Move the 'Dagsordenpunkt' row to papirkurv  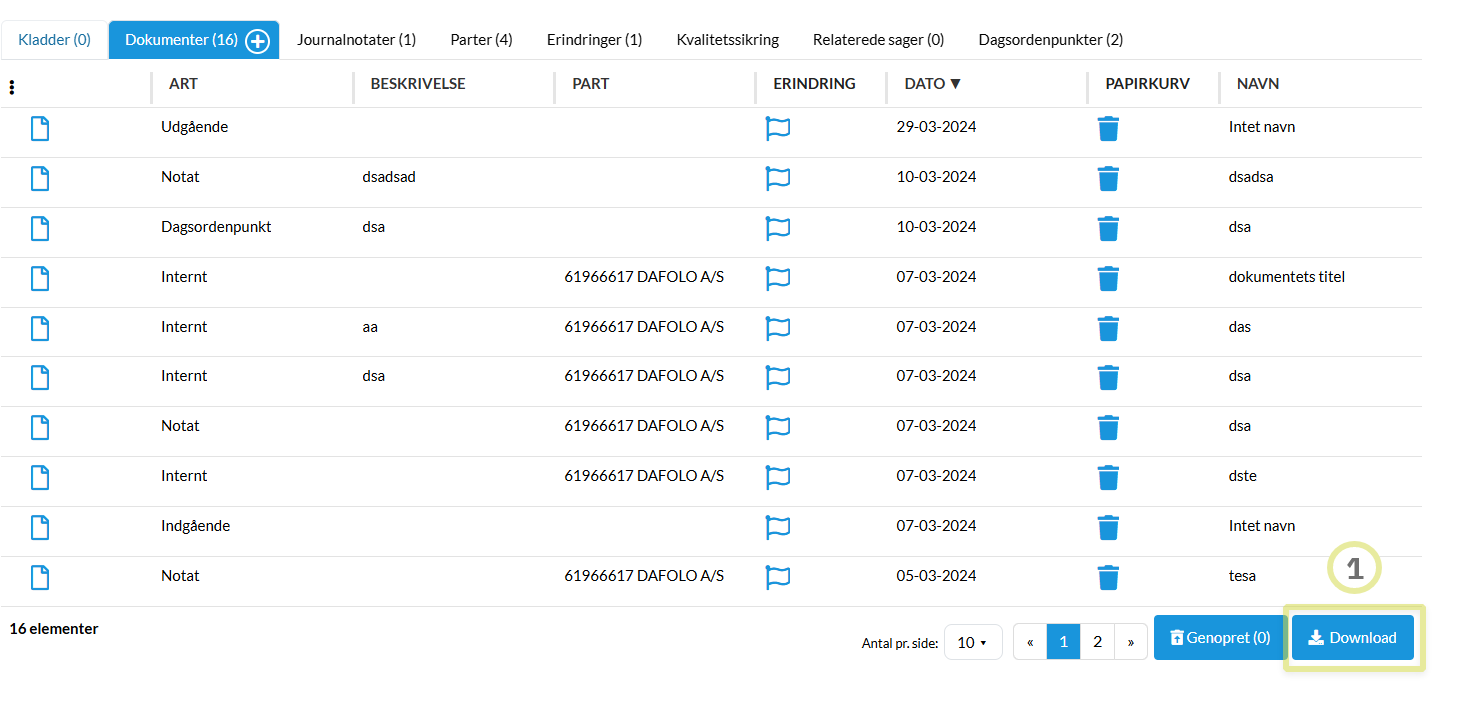tap(1108, 228)
